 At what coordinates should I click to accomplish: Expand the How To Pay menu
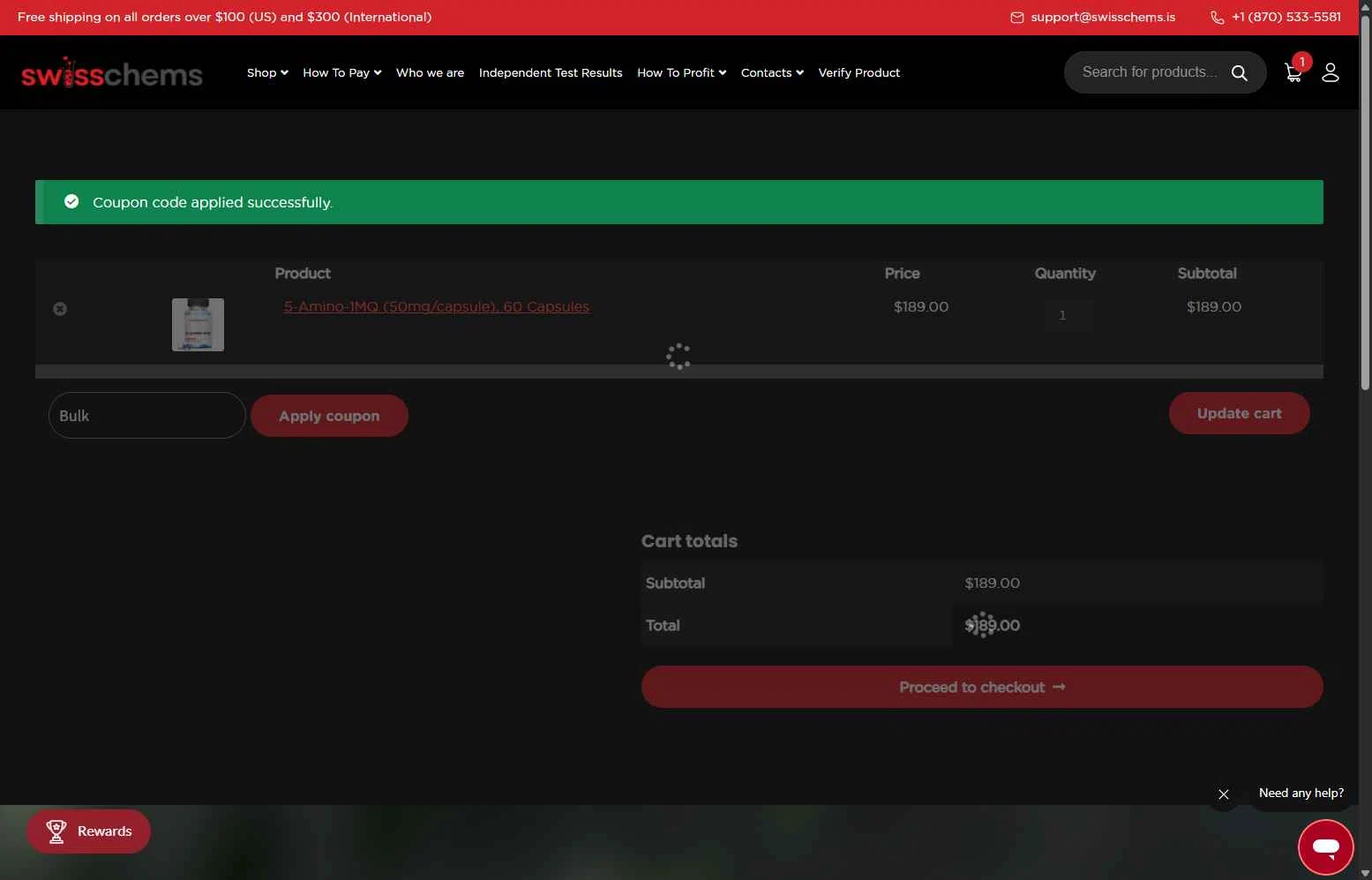pos(342,73)
